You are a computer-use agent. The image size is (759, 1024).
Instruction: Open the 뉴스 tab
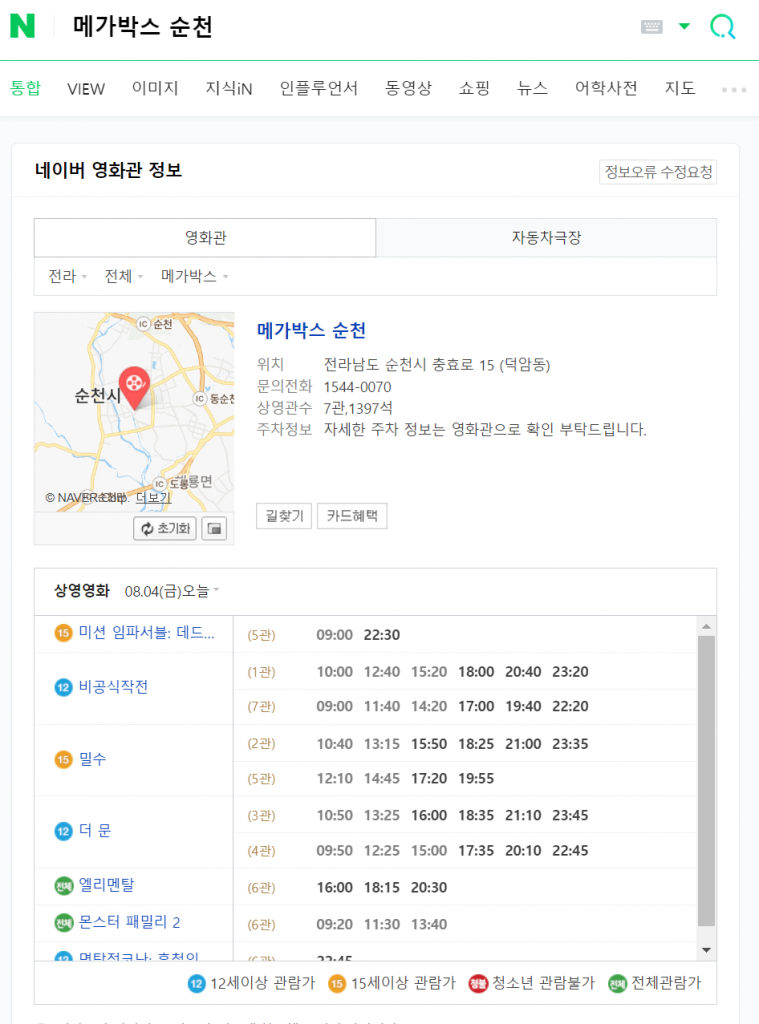[532, 88]
